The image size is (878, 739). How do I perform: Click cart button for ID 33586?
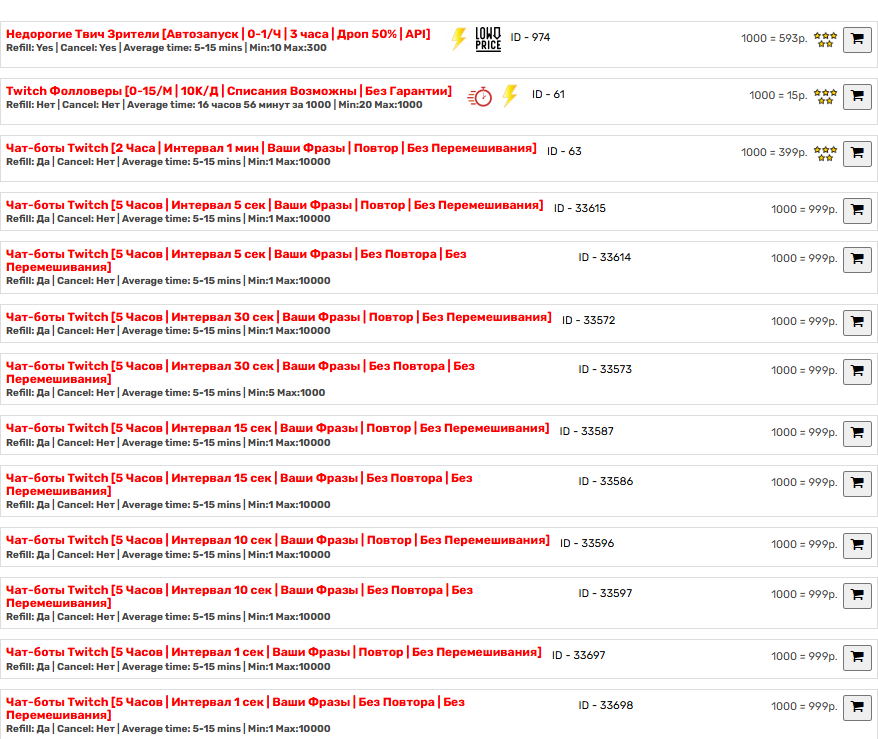(857, 484)
